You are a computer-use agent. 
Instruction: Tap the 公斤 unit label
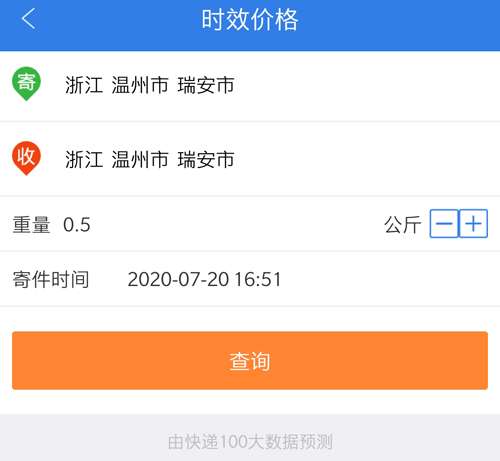pos(403,224)
